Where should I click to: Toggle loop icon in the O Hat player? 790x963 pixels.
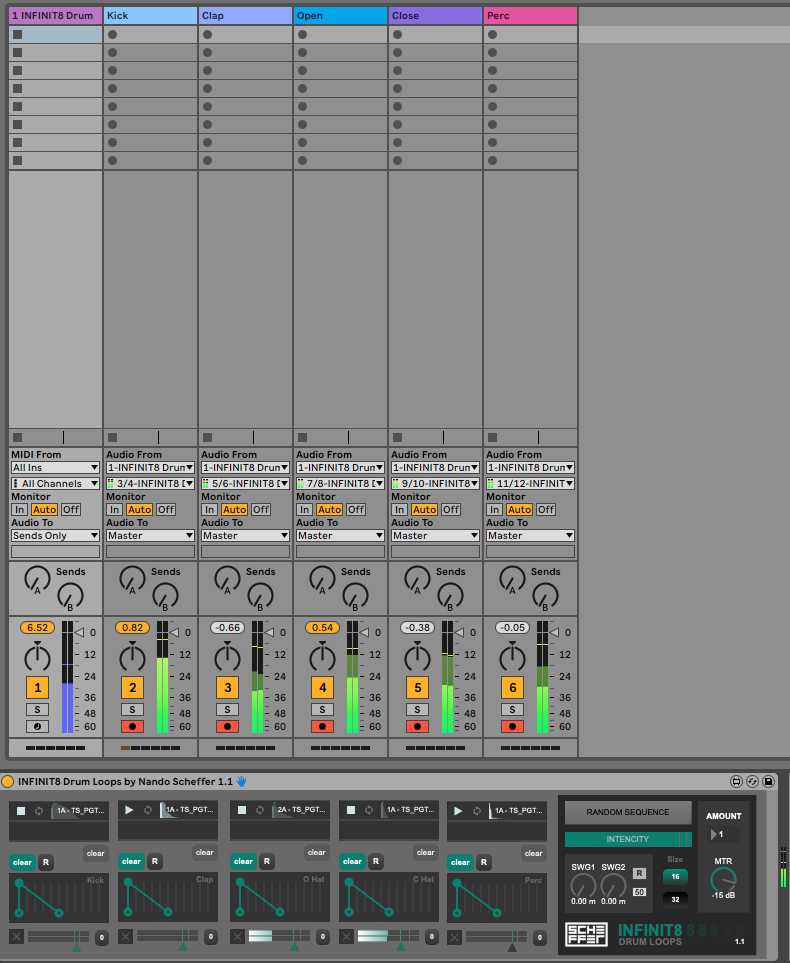tap(260, 810)
